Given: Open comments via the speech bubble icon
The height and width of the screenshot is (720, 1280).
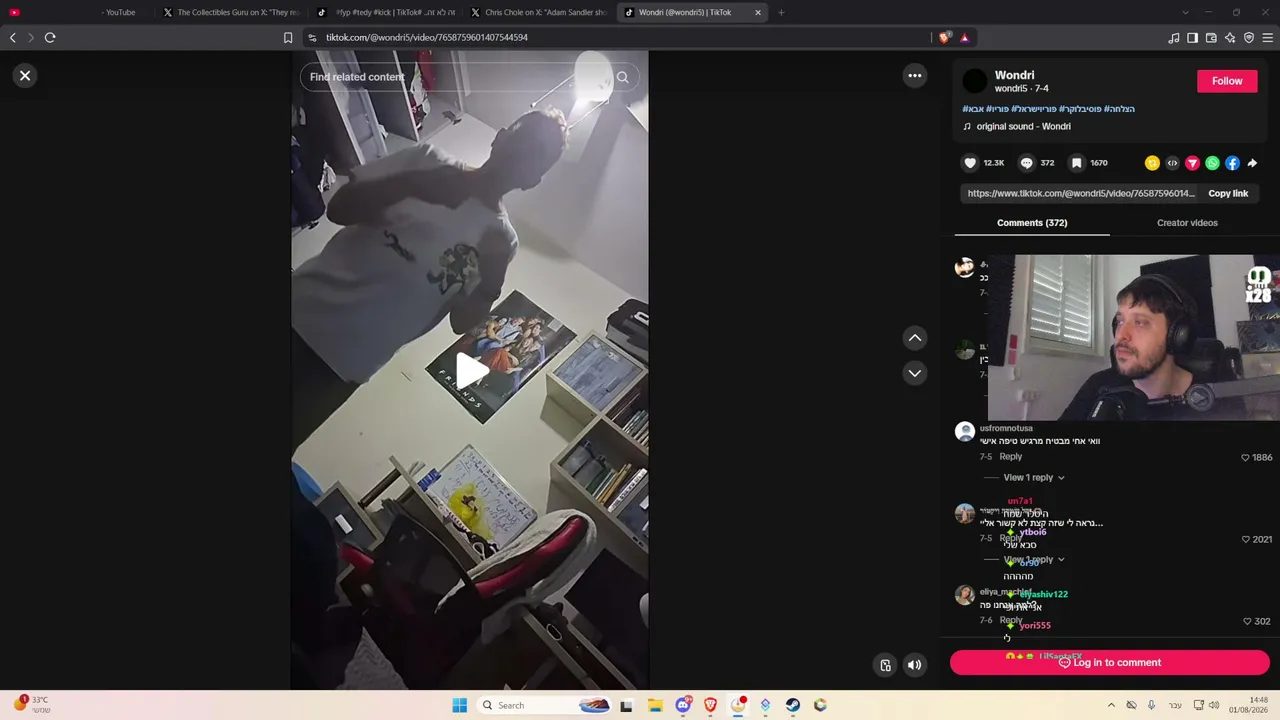Looking at the screenshot, I should 1026,163.
